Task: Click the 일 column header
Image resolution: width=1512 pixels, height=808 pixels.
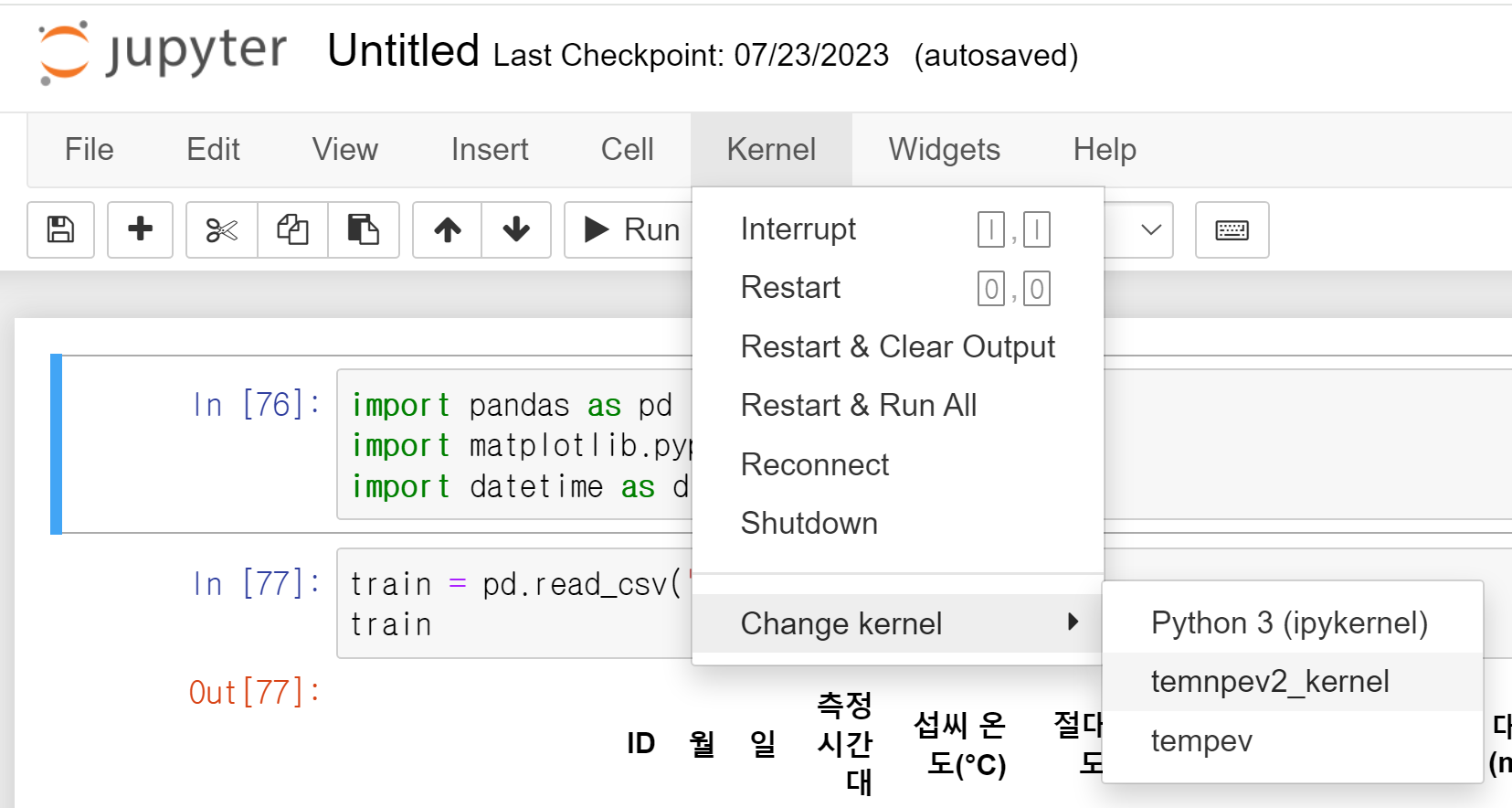Action: click(763, 743)
